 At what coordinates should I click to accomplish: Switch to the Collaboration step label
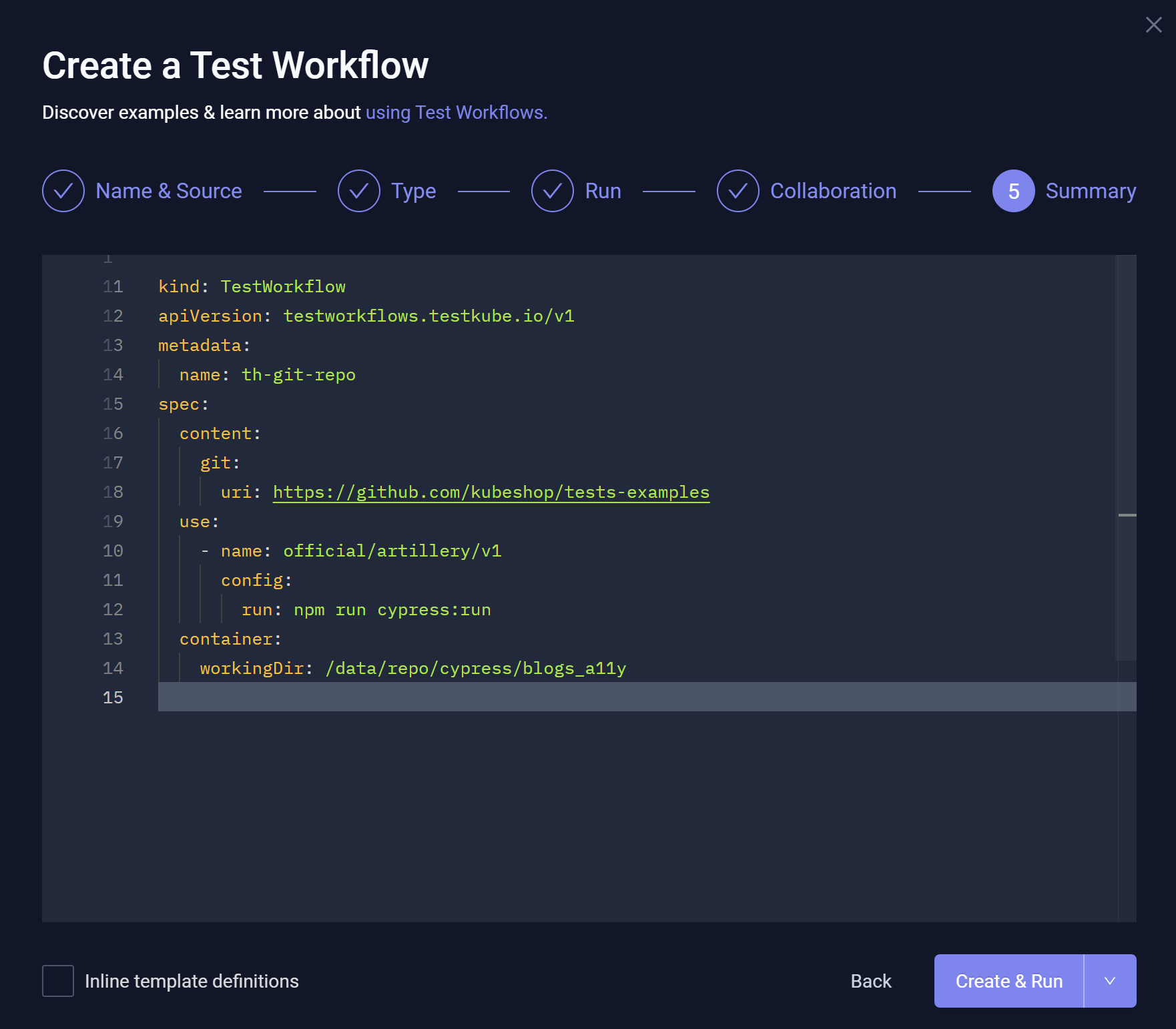coord(833,191)
